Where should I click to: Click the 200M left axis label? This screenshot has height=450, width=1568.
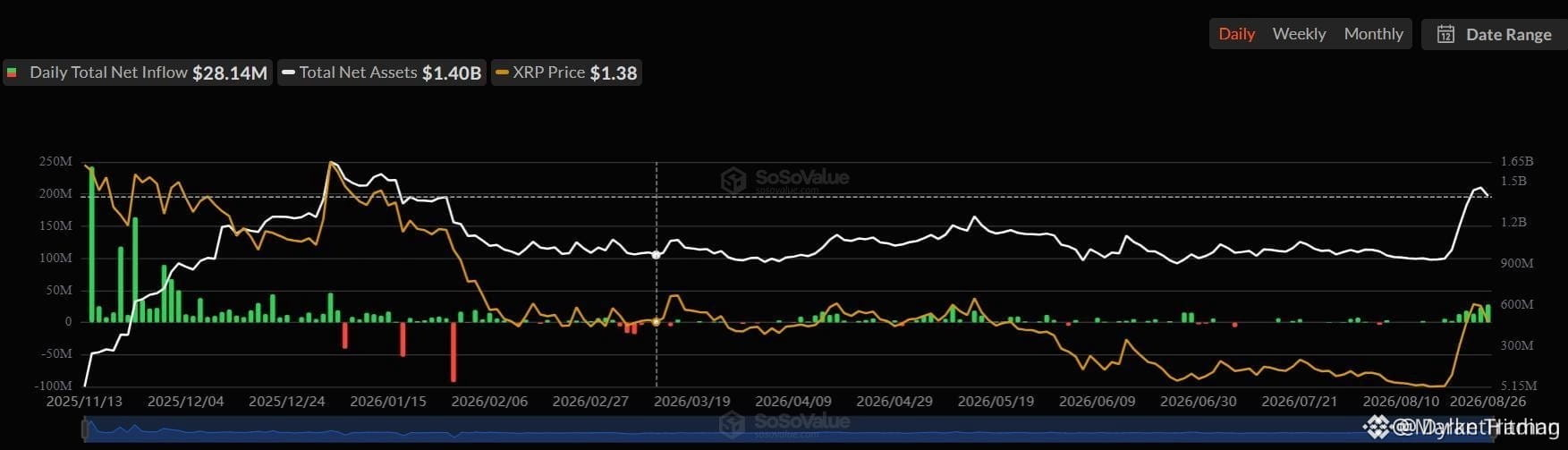coord(55,193)
